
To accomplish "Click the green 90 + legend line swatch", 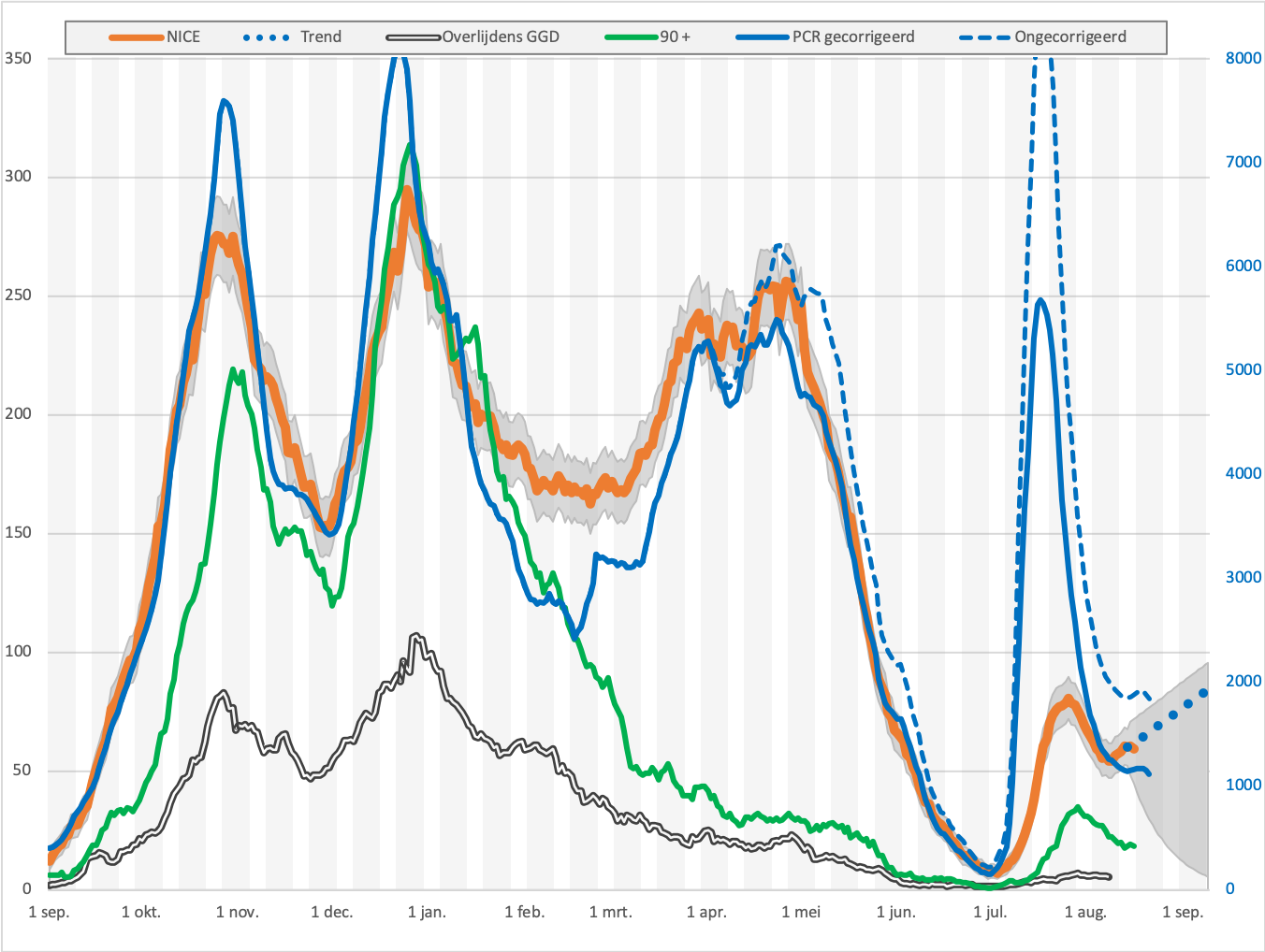I will pos(632,37).
